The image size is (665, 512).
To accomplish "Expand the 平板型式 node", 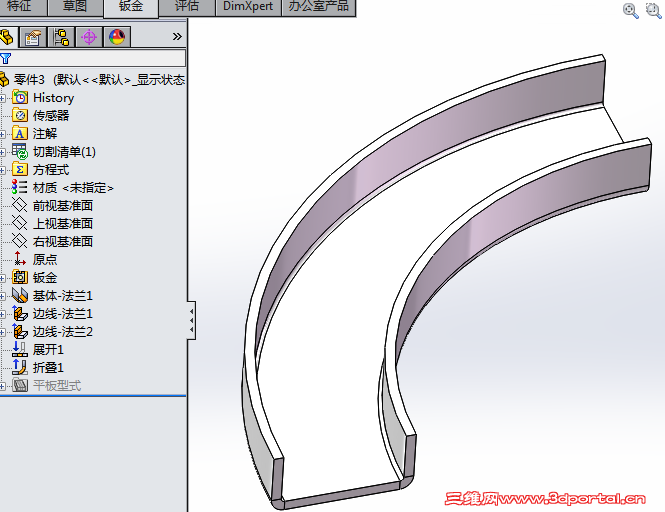I will (x=2, y=386).
